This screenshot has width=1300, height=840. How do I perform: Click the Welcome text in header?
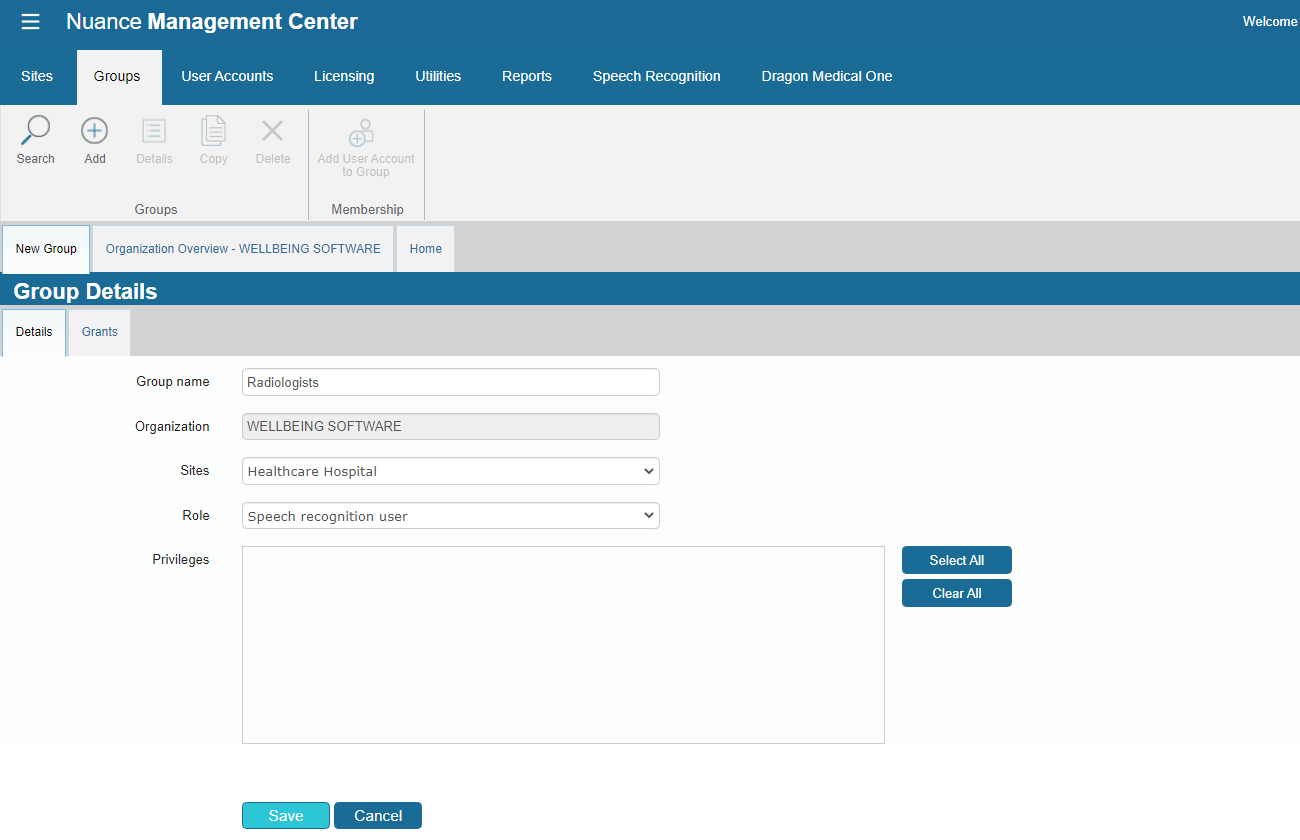pyautogui.click(x=1270, y=21)
